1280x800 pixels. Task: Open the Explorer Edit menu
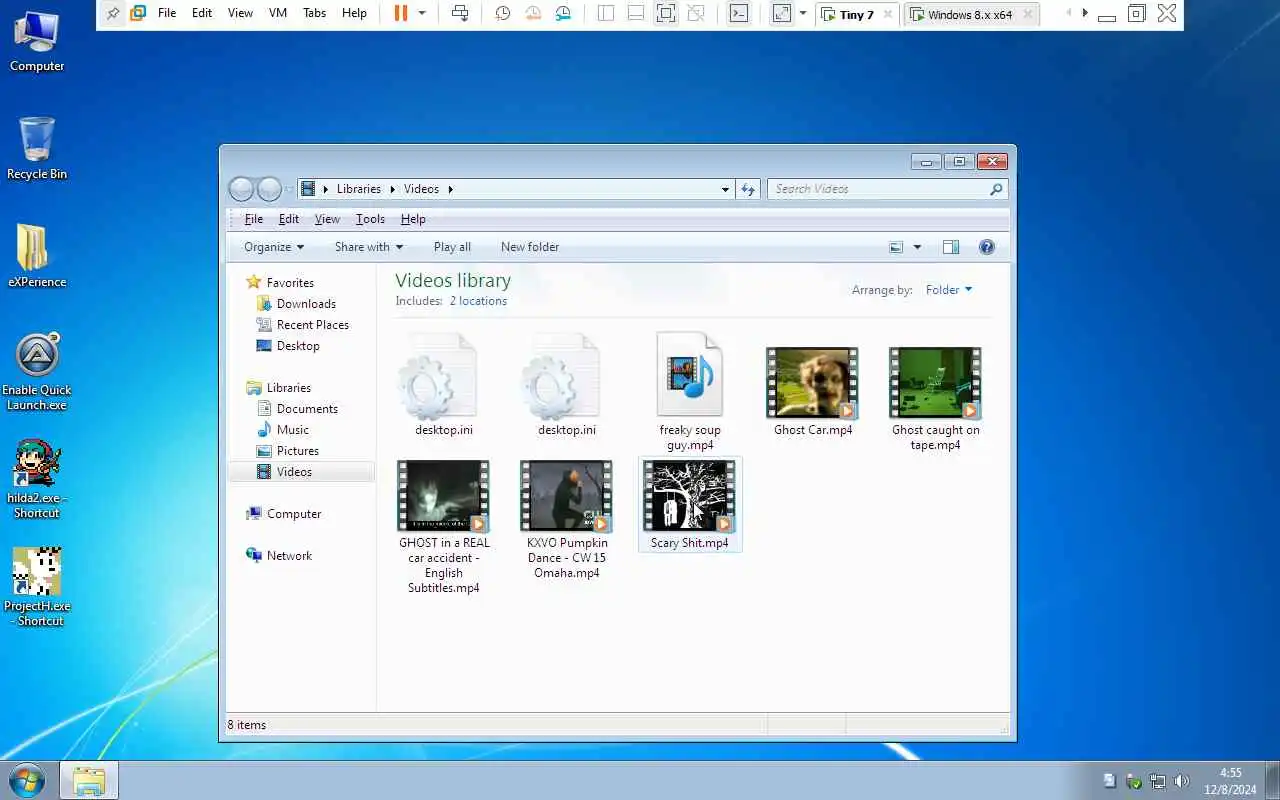[289, 219]
